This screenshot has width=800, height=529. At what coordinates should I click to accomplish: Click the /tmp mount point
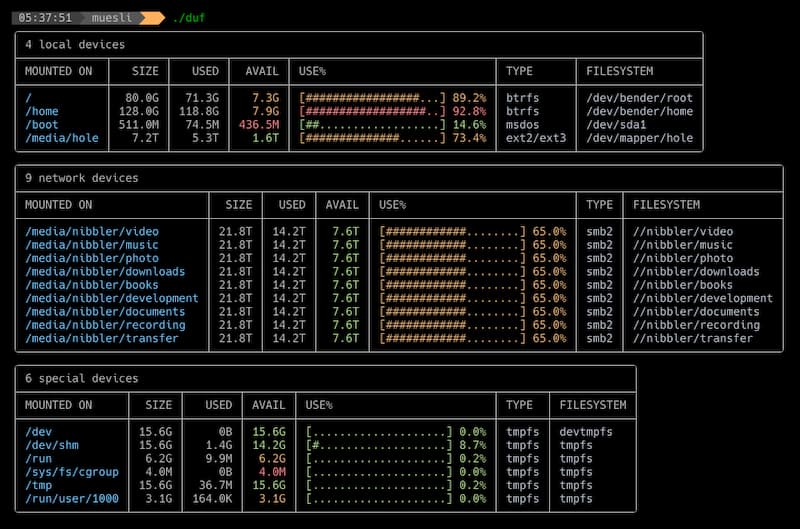(38, 485)
